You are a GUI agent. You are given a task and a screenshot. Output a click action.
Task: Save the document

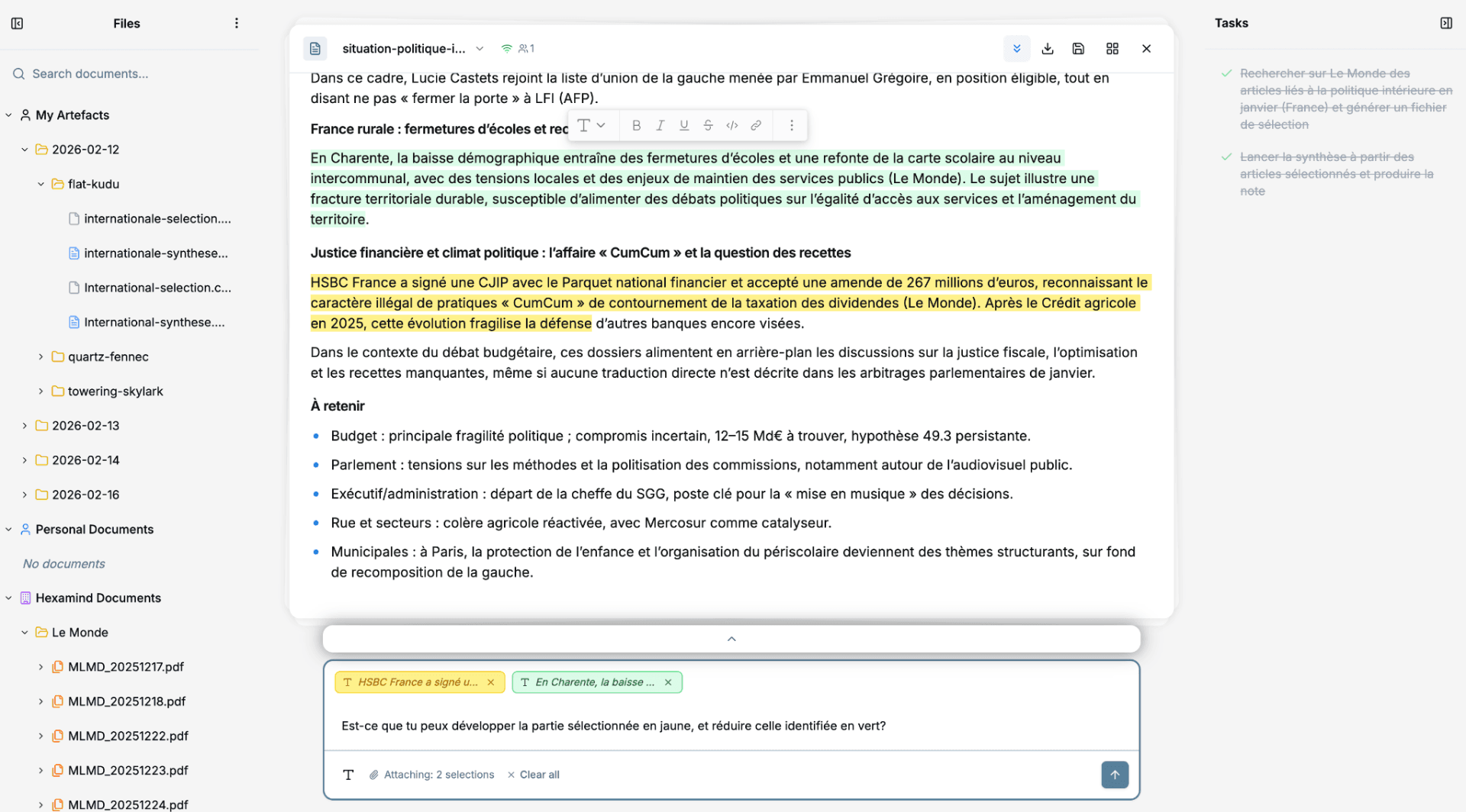(1078, 49)
